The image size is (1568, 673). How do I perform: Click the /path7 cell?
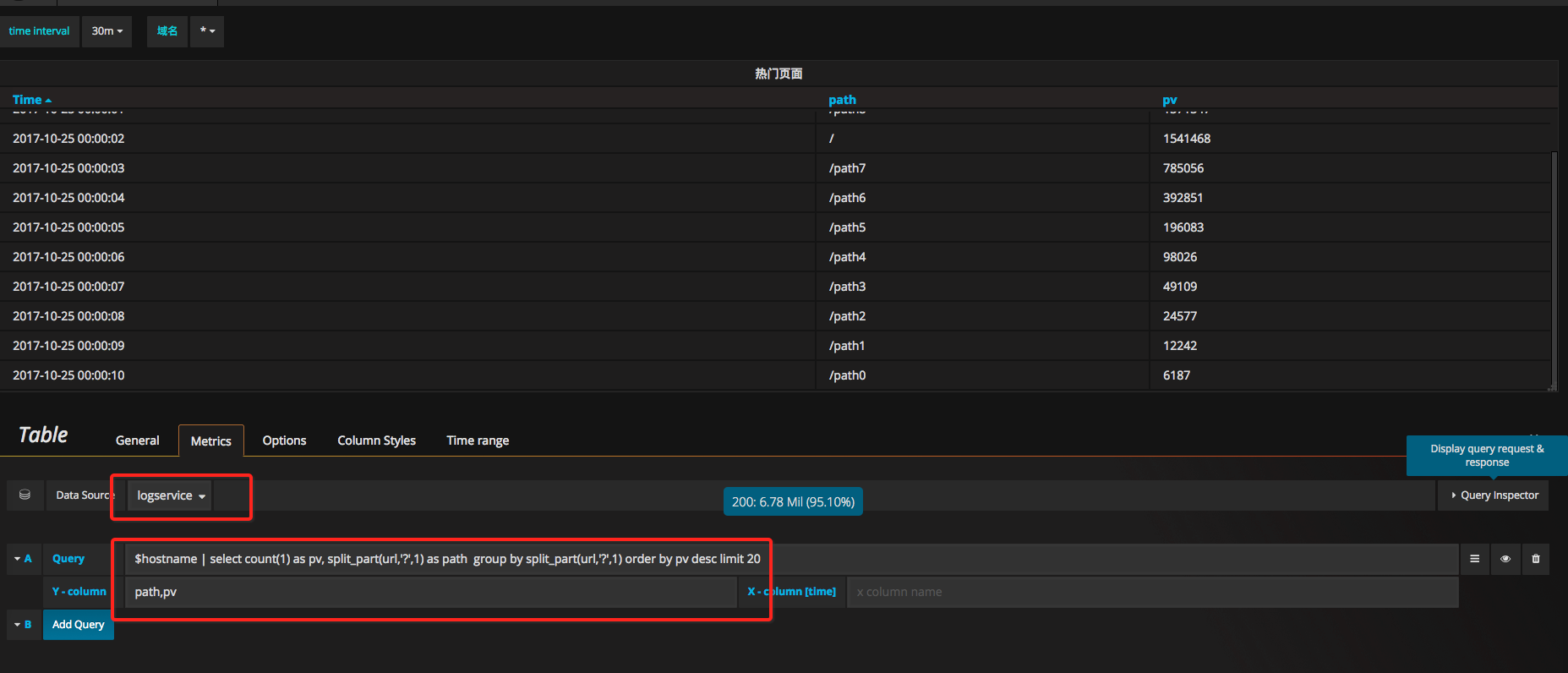point(847,168)
